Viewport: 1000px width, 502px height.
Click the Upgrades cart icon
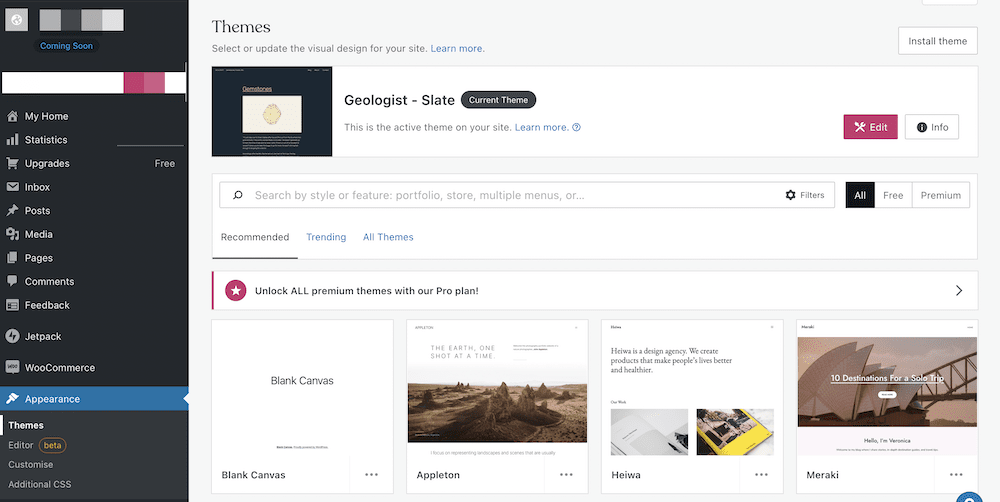point(12,163)
